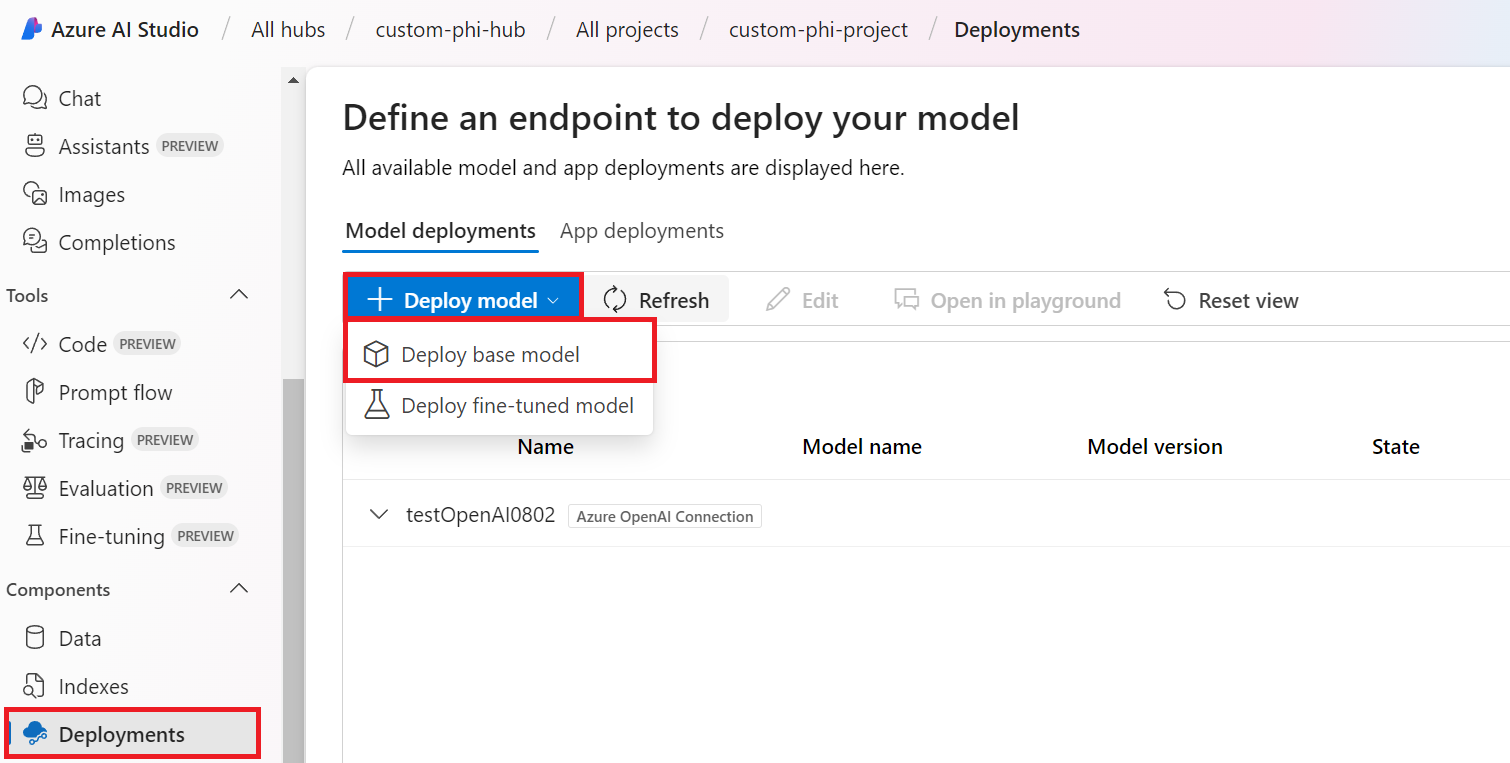Sort by Model name column header
1510x763 pixels.
click(x=862, y=447)
